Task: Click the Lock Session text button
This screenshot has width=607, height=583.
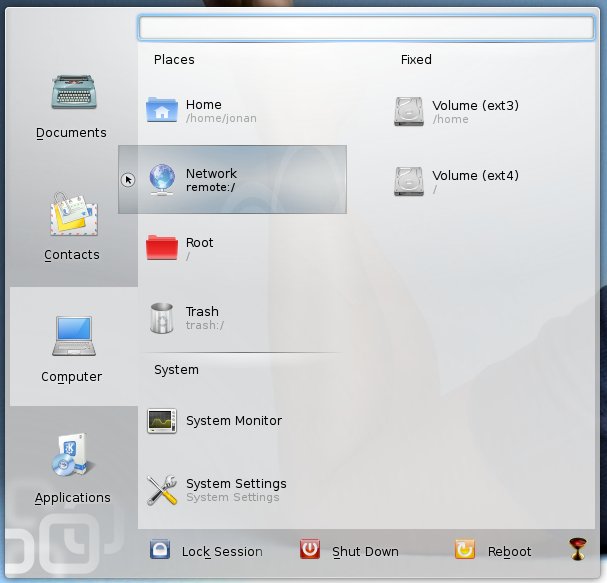Action: tap(222, 551)
